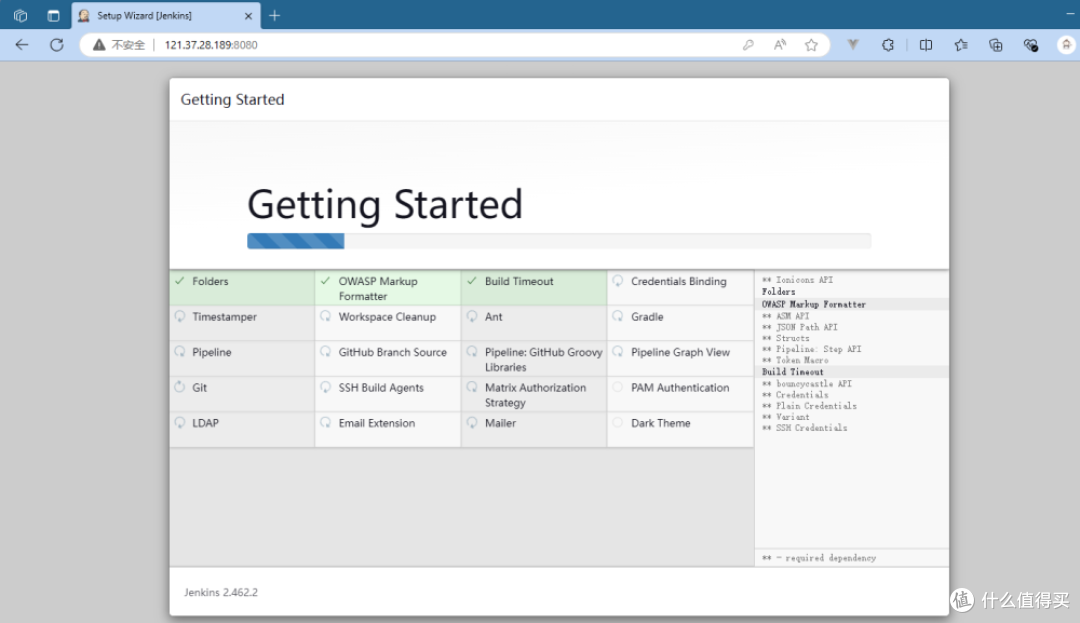The image size is (1080, 623).
Task: Click the Pipeline plugin cell
Action: pos(242,359)
